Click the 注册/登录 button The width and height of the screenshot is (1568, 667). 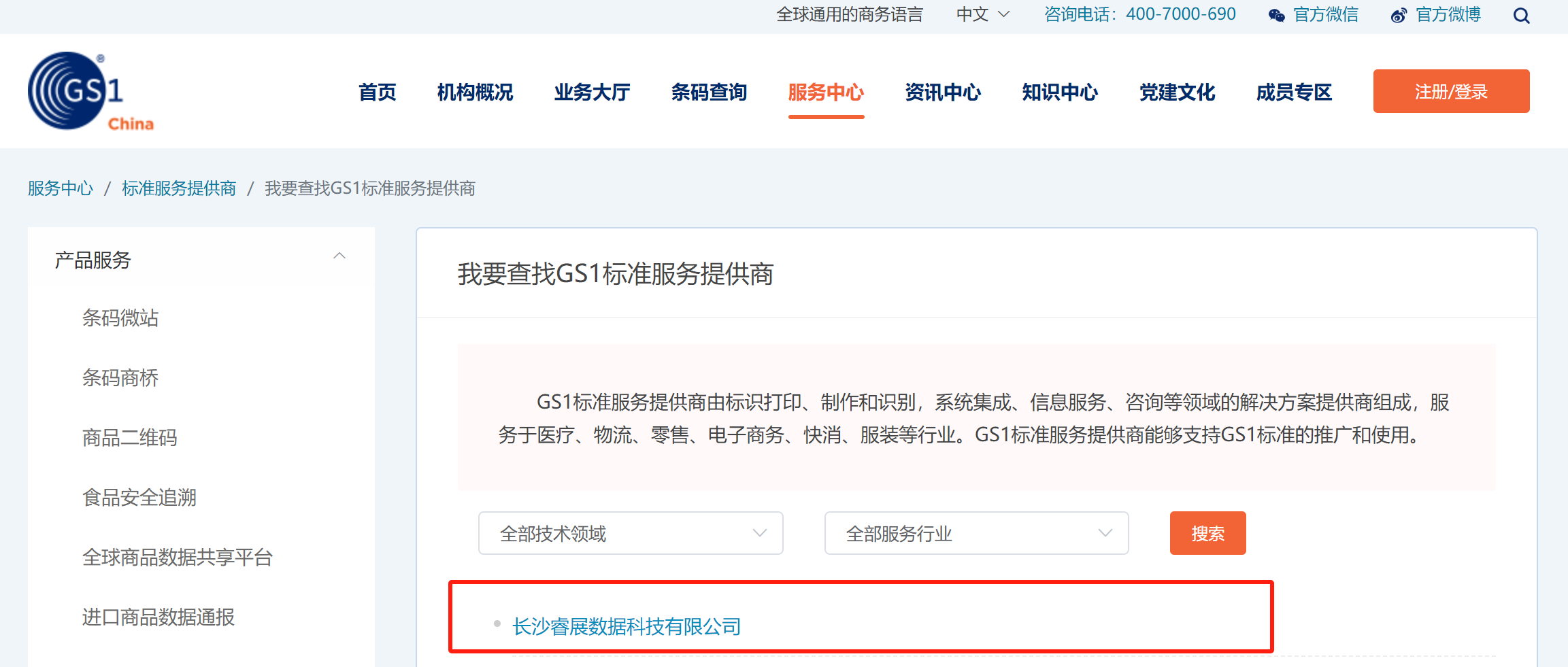[x=1451, y=91]
